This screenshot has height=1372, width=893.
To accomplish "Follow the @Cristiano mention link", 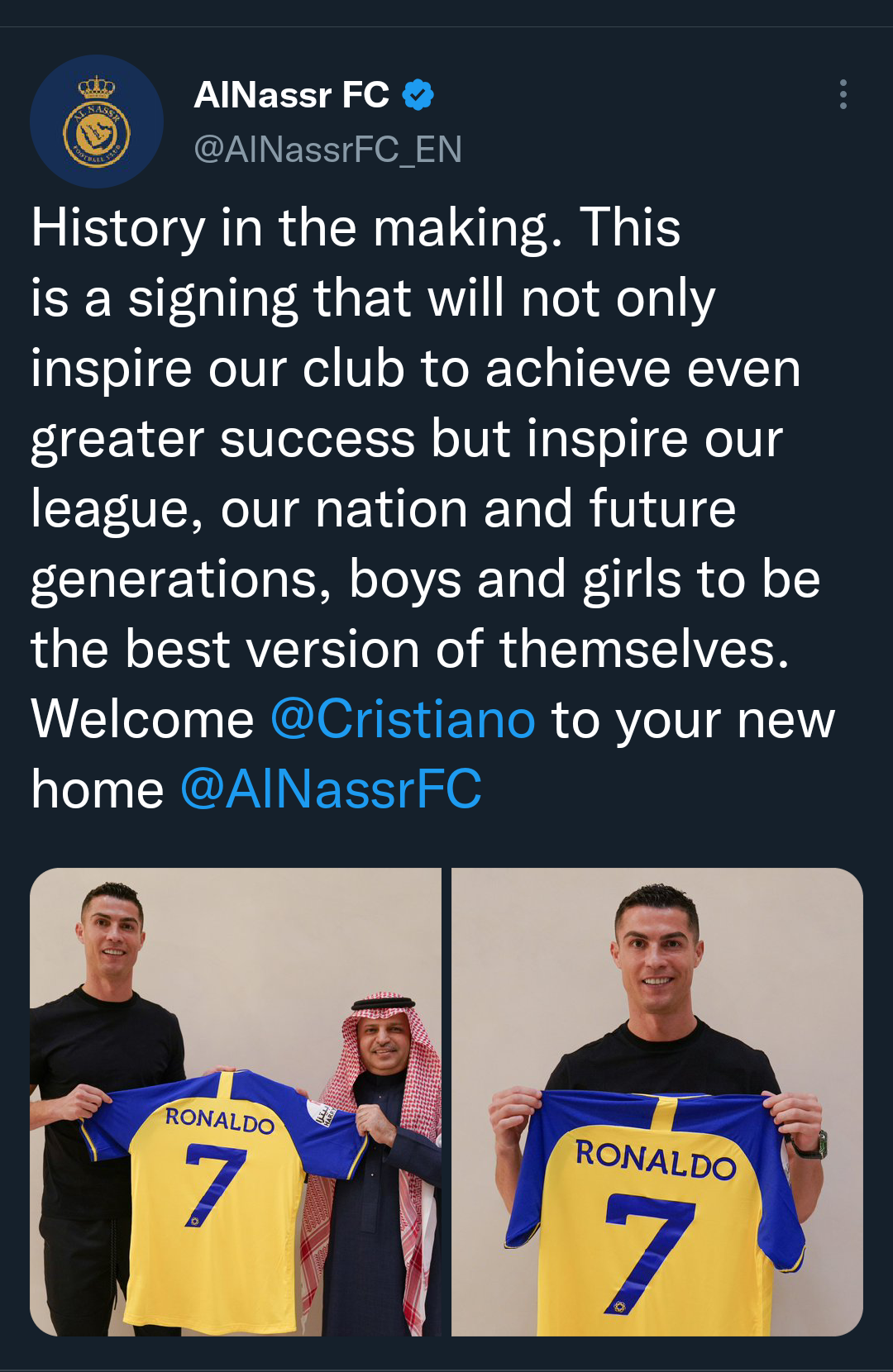I will click(403, 719).
